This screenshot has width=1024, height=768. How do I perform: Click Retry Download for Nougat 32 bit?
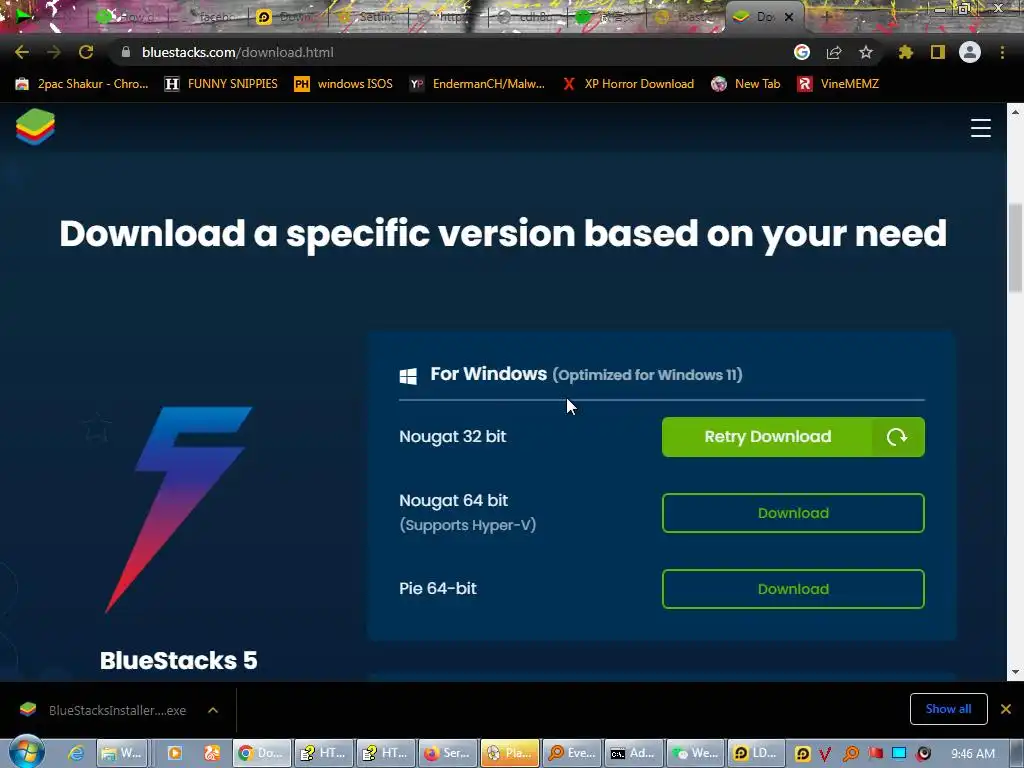coord(793,437)
